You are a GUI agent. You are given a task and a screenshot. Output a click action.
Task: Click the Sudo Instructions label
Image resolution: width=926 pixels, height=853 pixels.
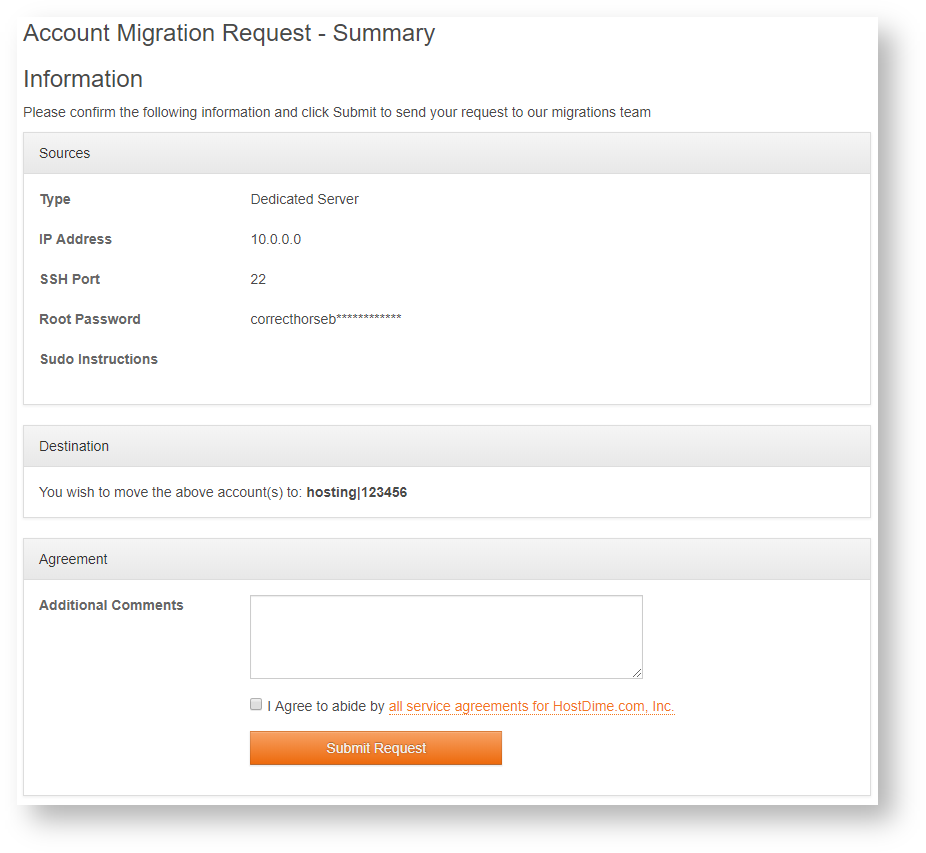tap(98, 359)
